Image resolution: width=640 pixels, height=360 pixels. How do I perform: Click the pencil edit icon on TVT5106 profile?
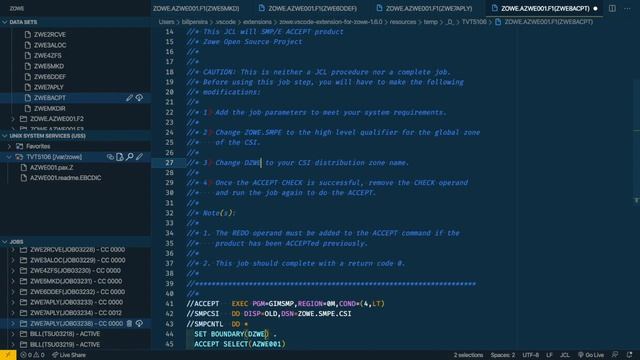(x=139, y=157)
